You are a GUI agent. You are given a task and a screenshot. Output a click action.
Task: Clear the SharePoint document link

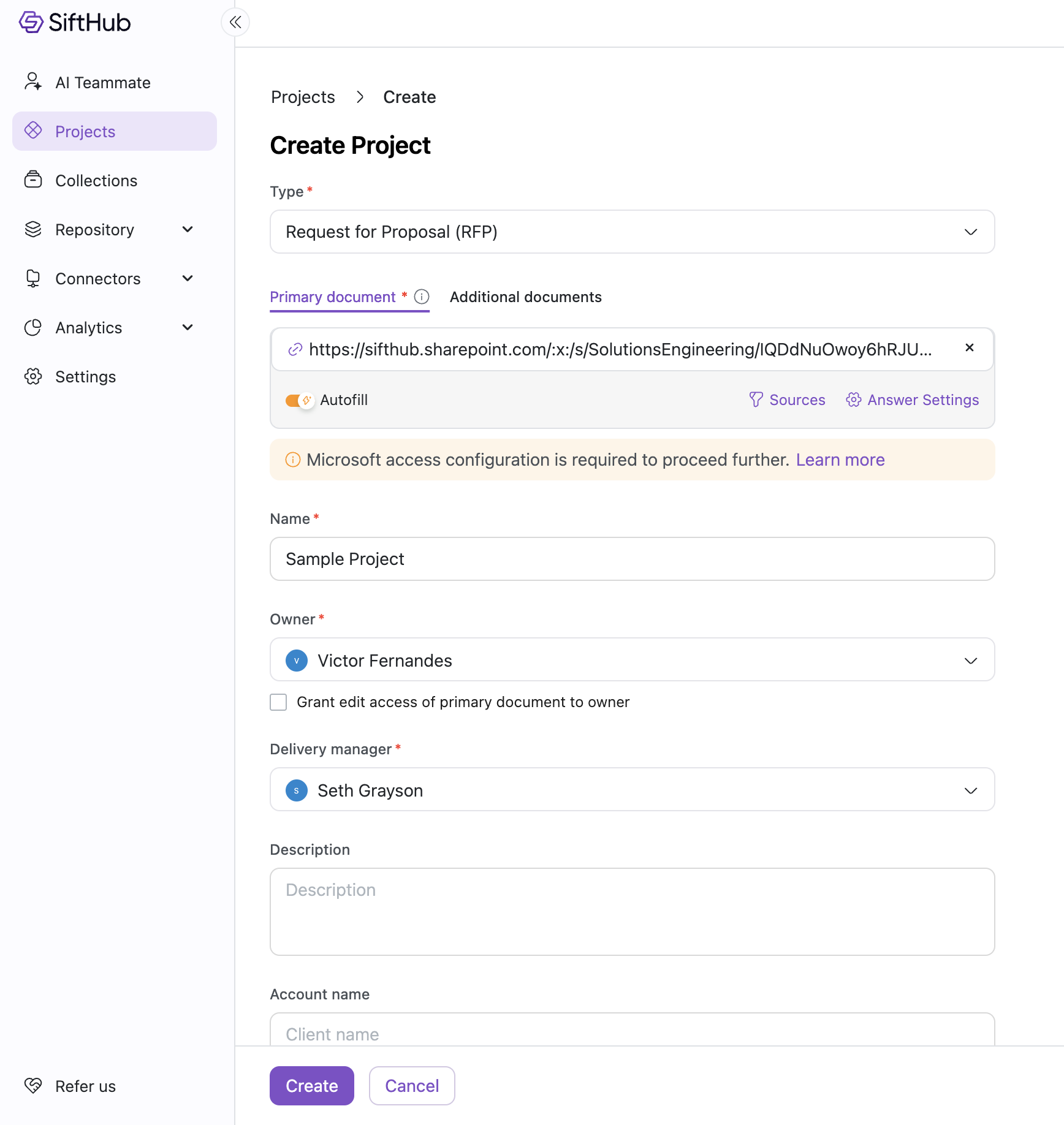click(969, 348)
